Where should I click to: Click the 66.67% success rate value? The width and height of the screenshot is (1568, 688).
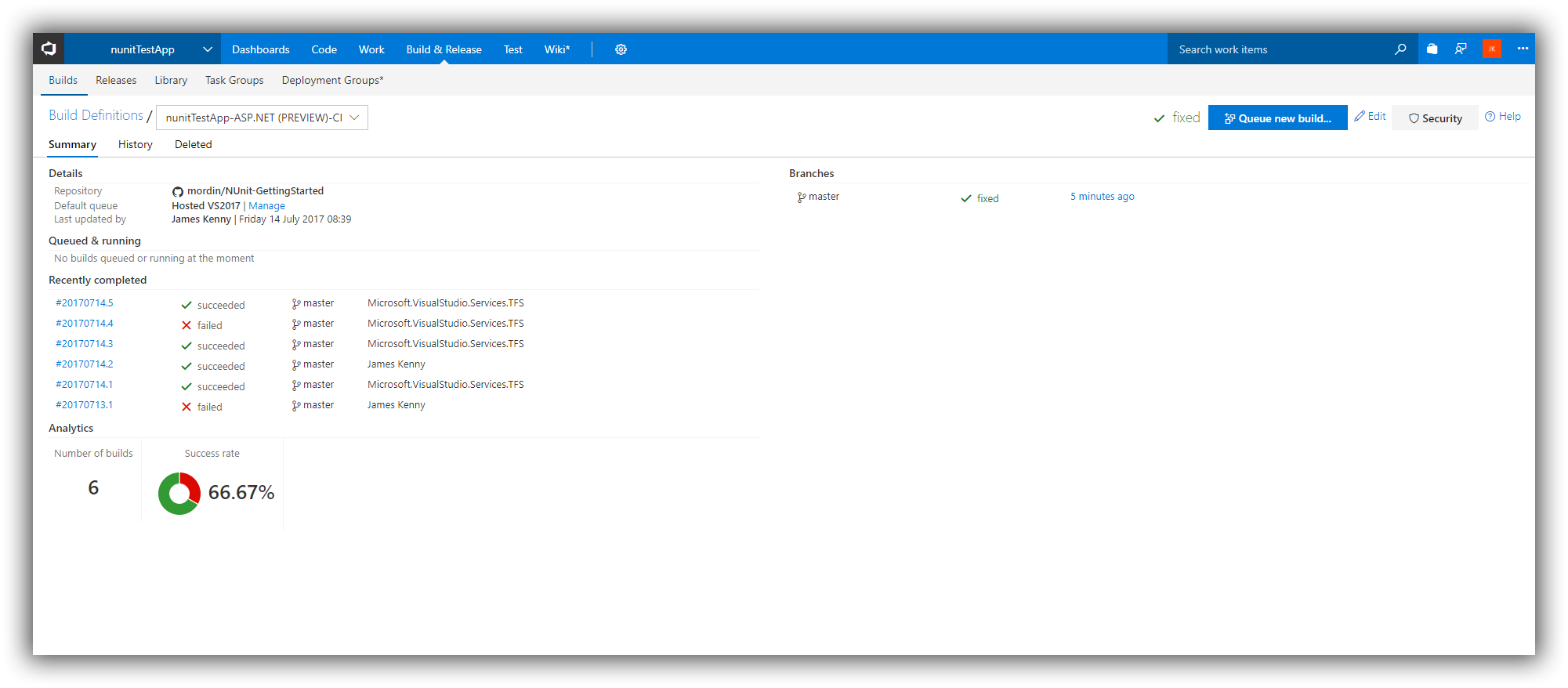click(x=241, y=492)
